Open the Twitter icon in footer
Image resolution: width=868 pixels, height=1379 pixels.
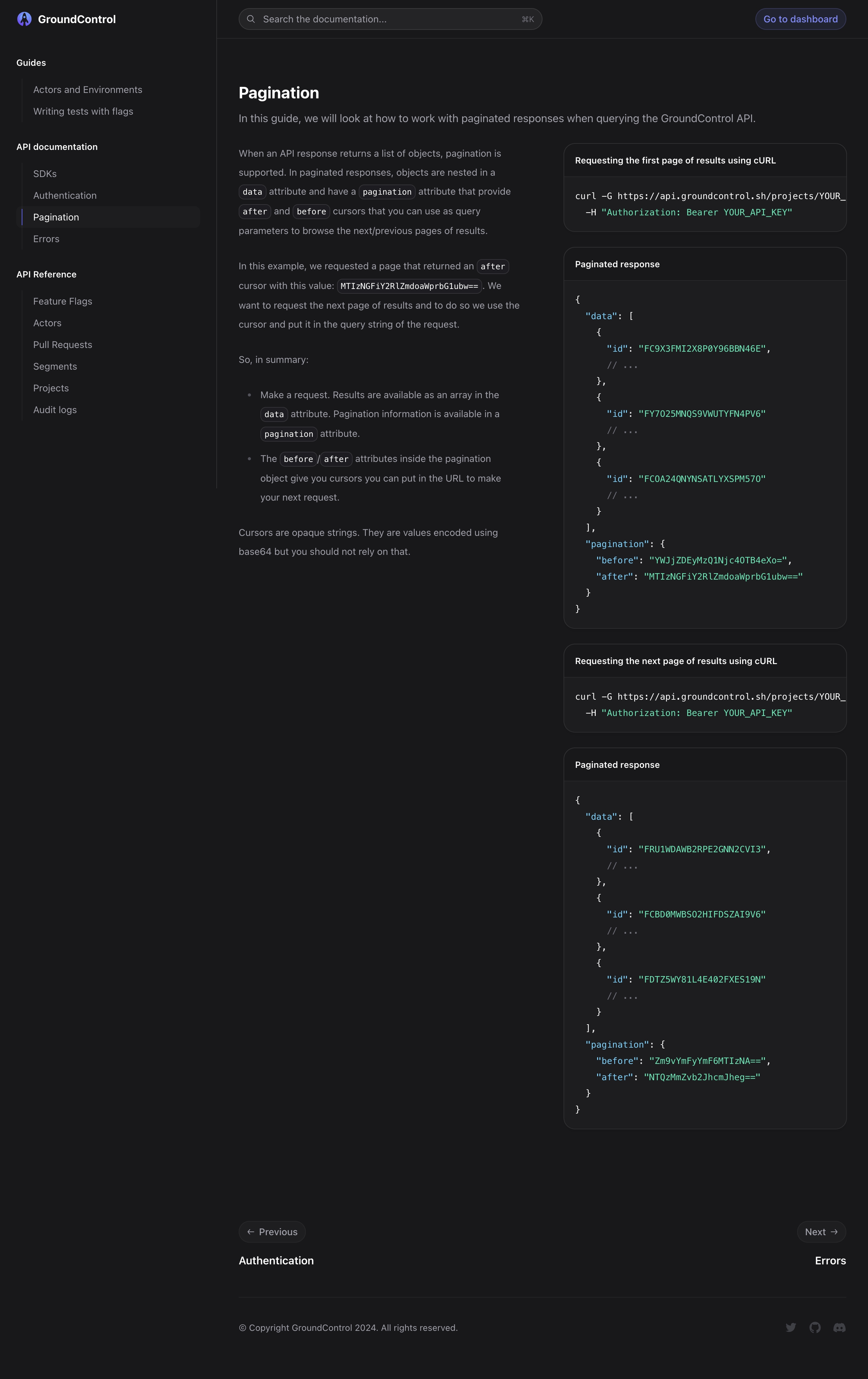[x=791, y=1327]
